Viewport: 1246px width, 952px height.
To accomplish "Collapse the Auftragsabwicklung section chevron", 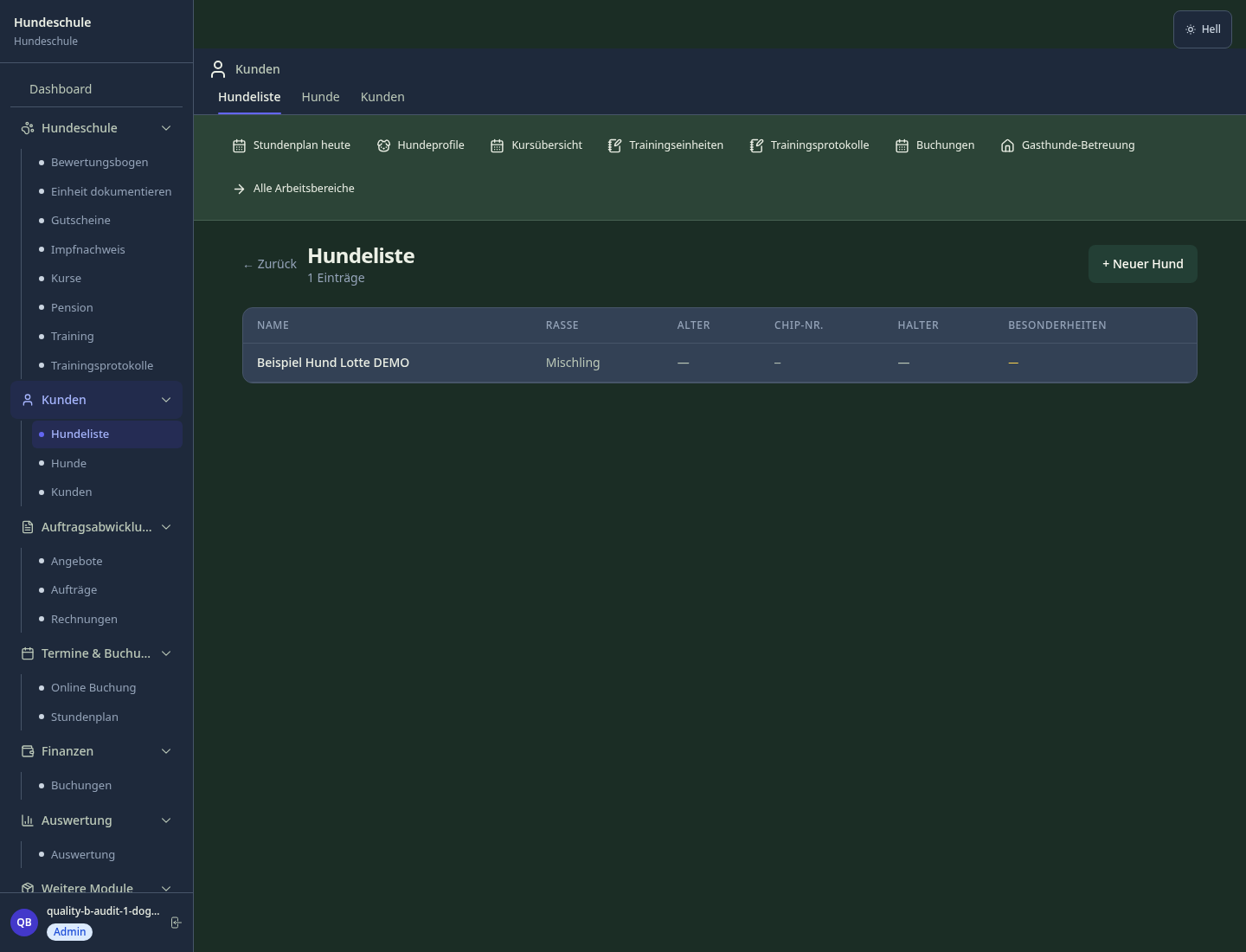I will click(166, 527).
